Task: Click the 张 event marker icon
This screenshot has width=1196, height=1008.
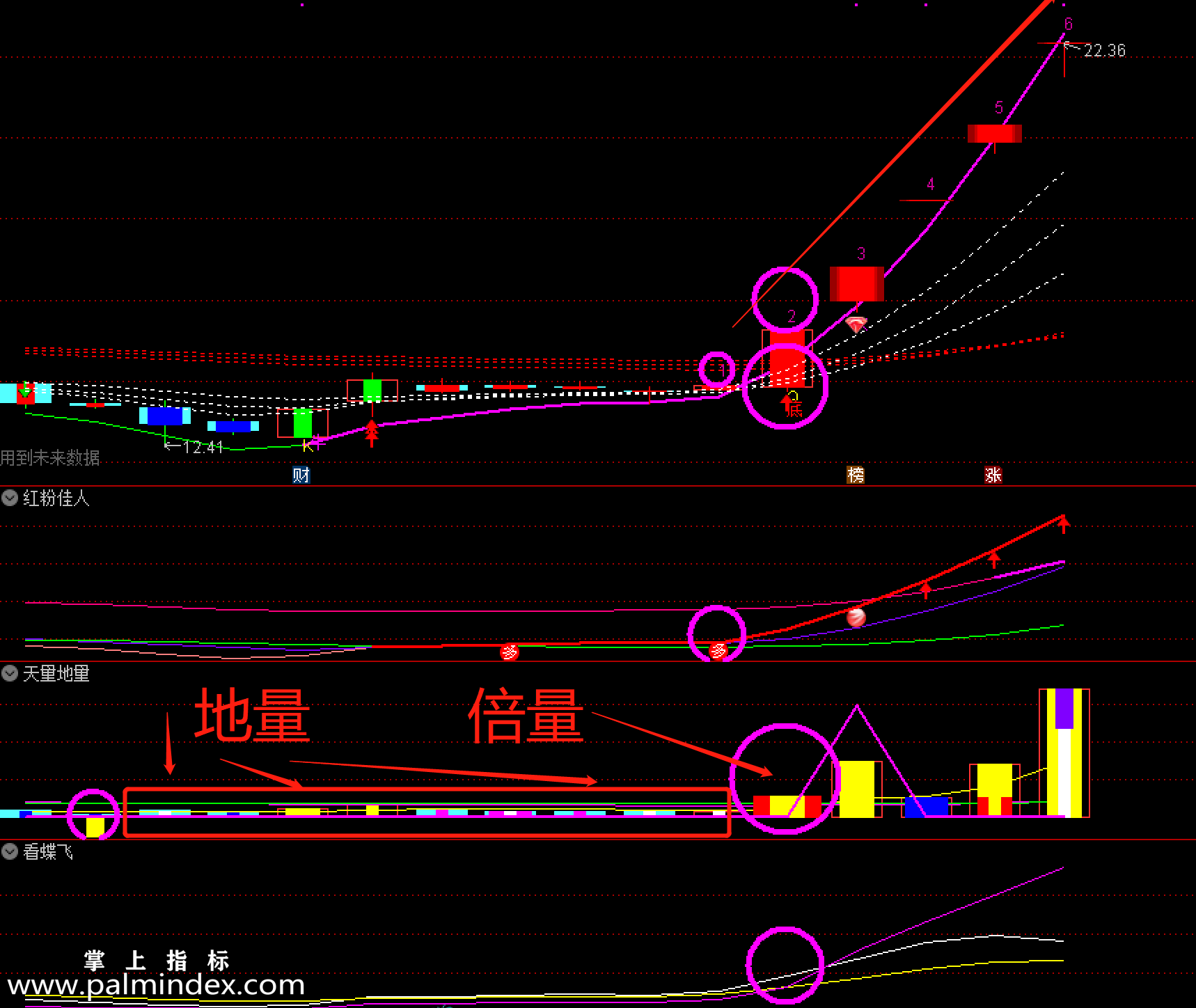Action: [x=993, y=475]
